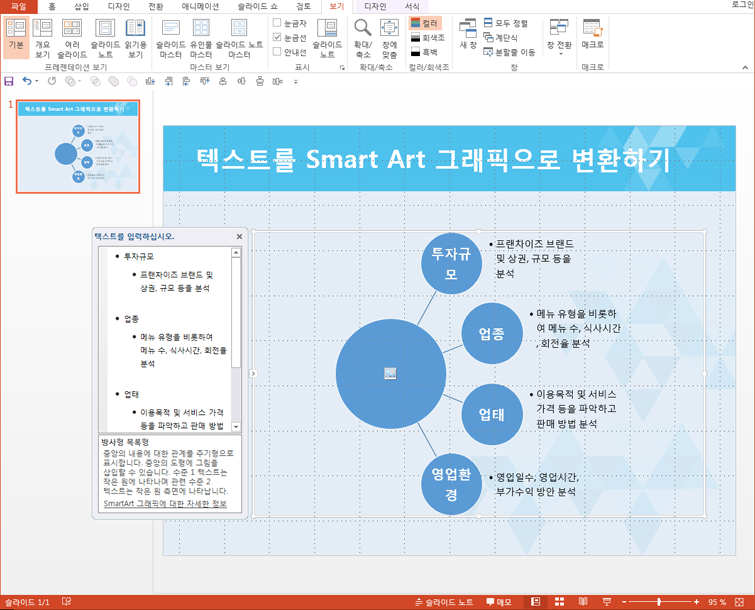Click the align top icon in quick toolbar

point(205,81)
